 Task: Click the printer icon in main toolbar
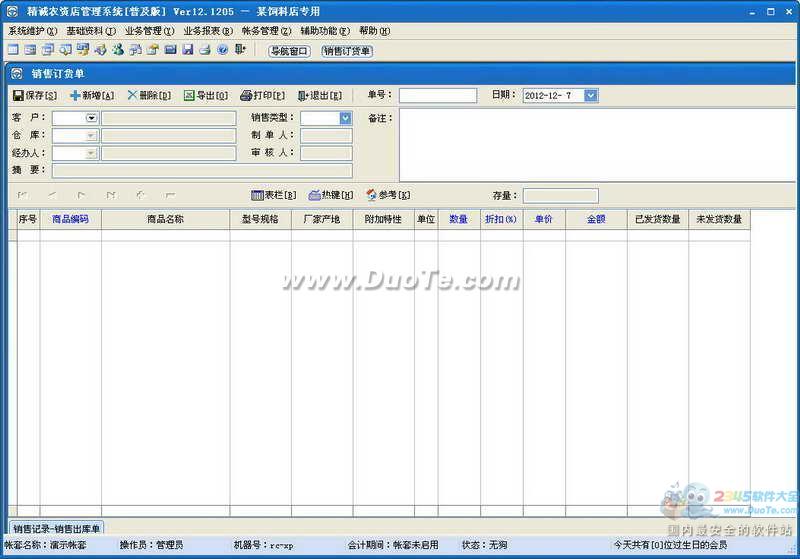tap(205, 49)
